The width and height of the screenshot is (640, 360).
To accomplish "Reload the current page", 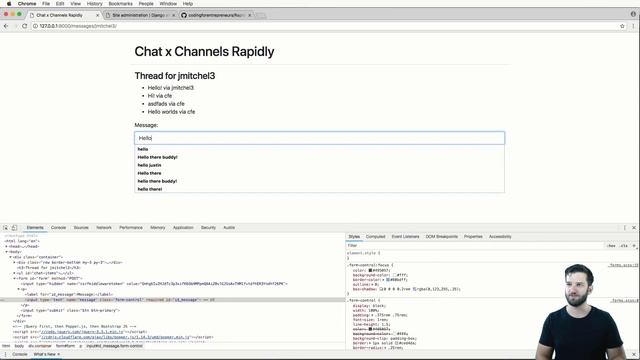I will [x=24, y=26].
